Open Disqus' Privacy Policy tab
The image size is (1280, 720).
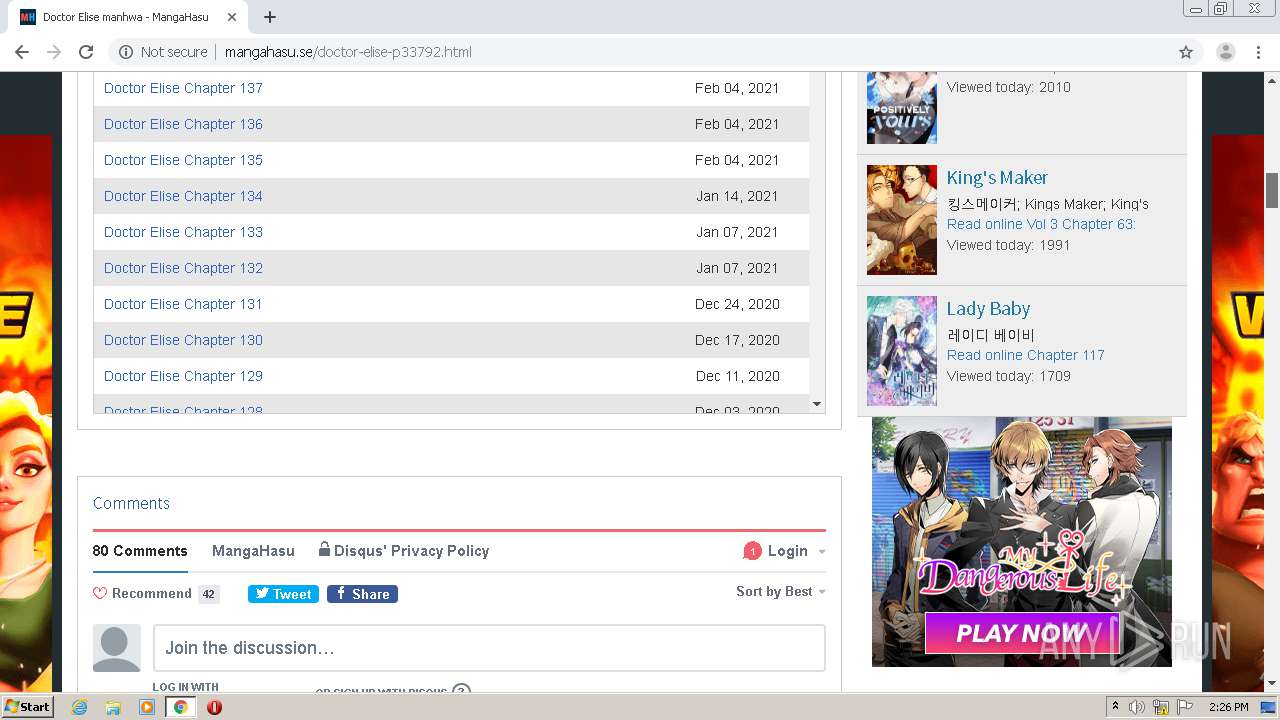pyautogui.click(x=404, y=551)
